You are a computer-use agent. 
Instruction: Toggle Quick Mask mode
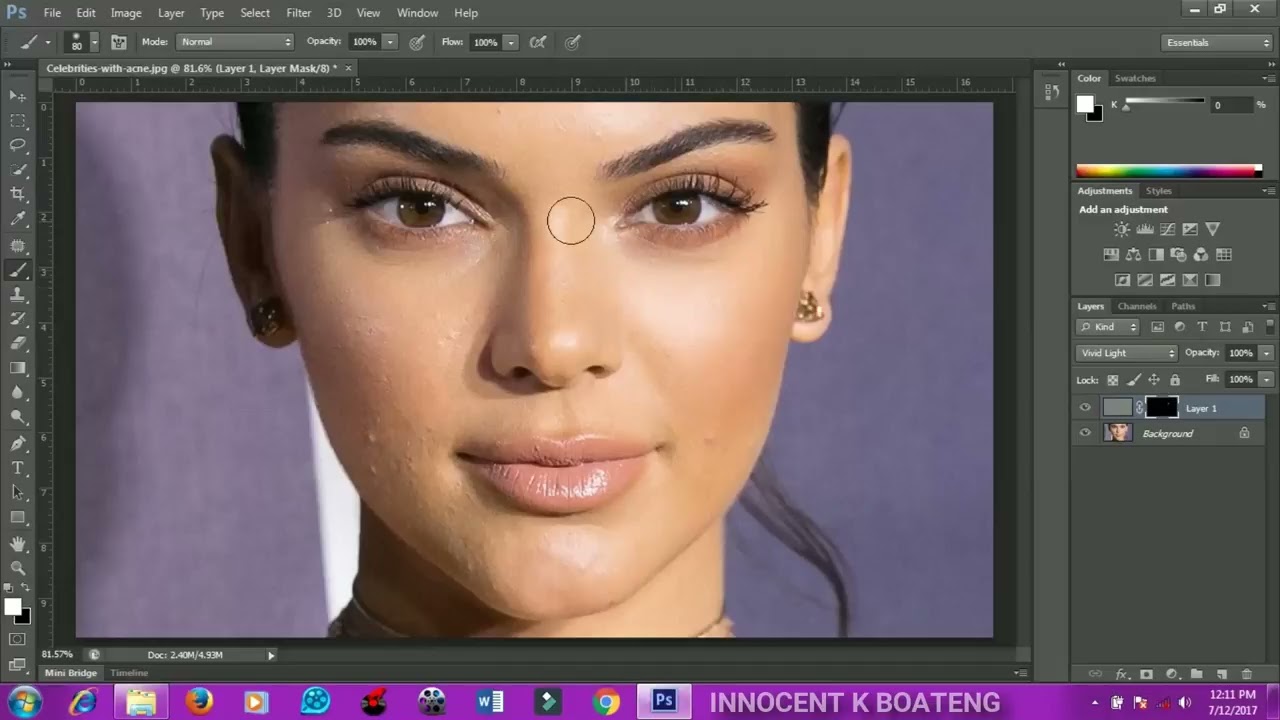18,638
